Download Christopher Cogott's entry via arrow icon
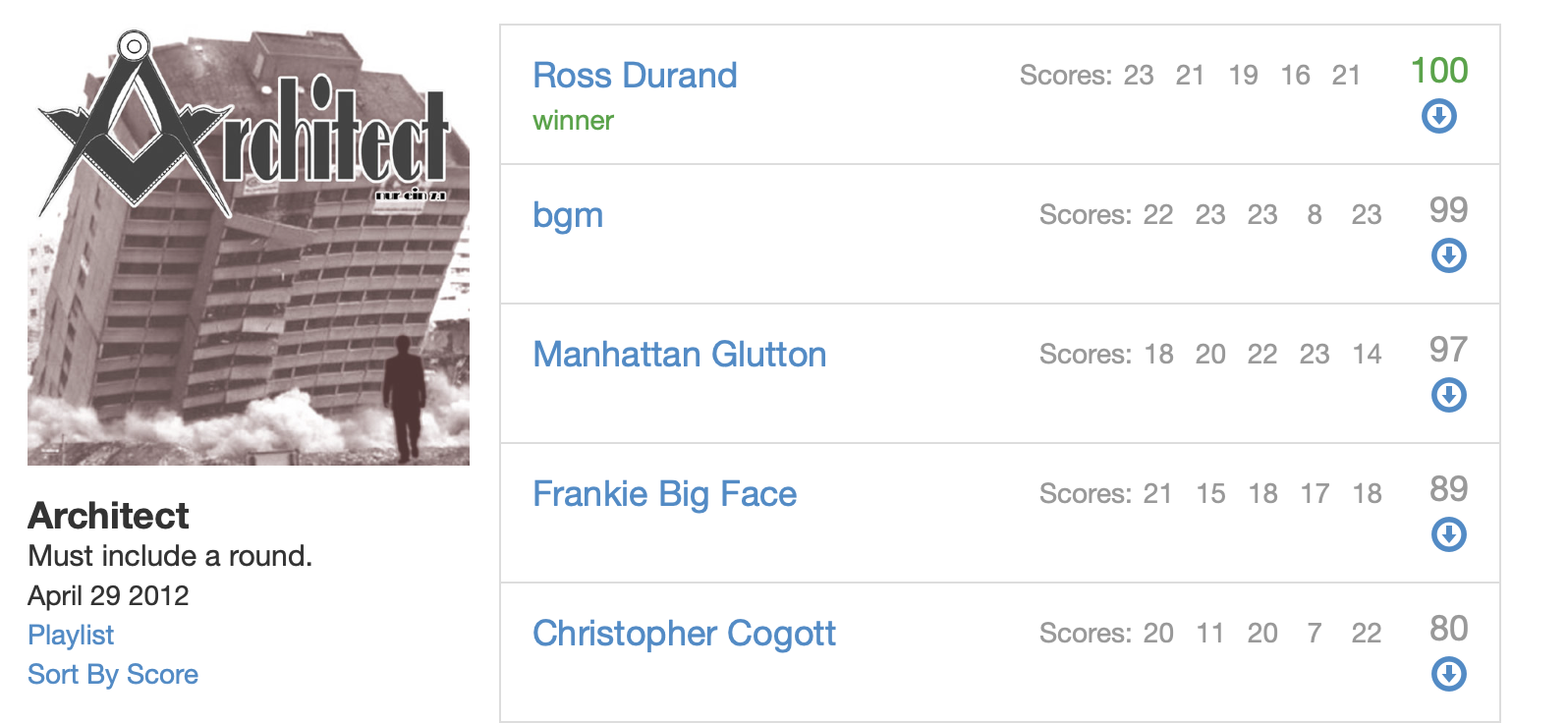Viewport: 1568px width, 723px height. (x=1449, y=675)
